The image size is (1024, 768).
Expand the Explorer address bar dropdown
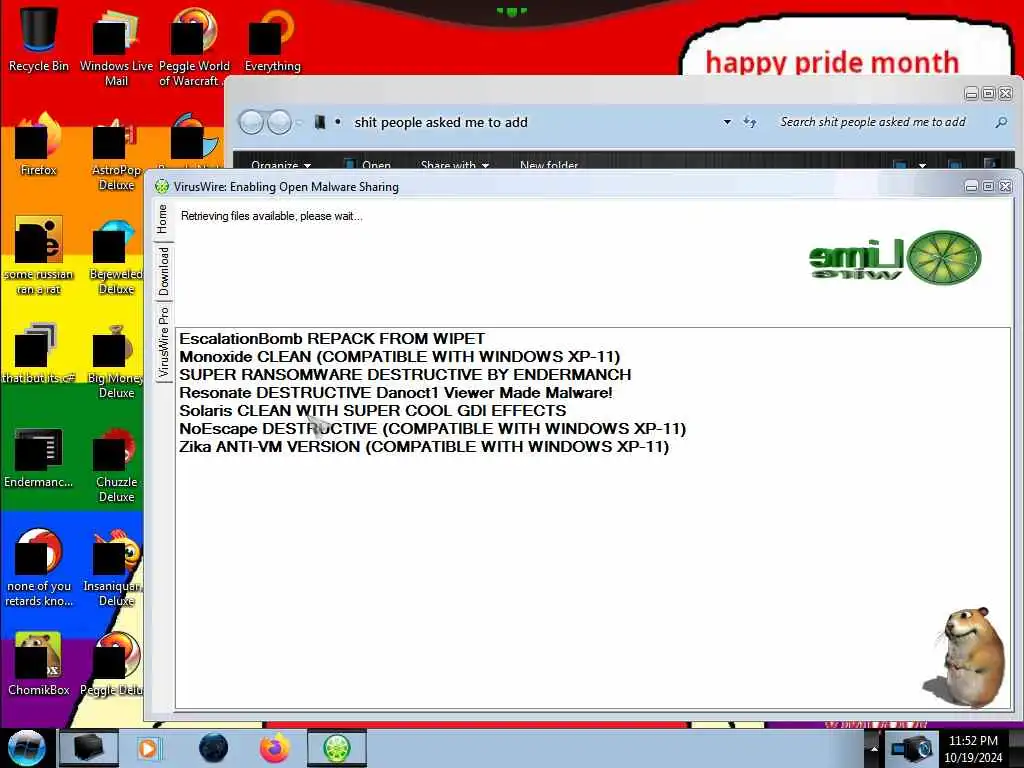click(727, 122)
